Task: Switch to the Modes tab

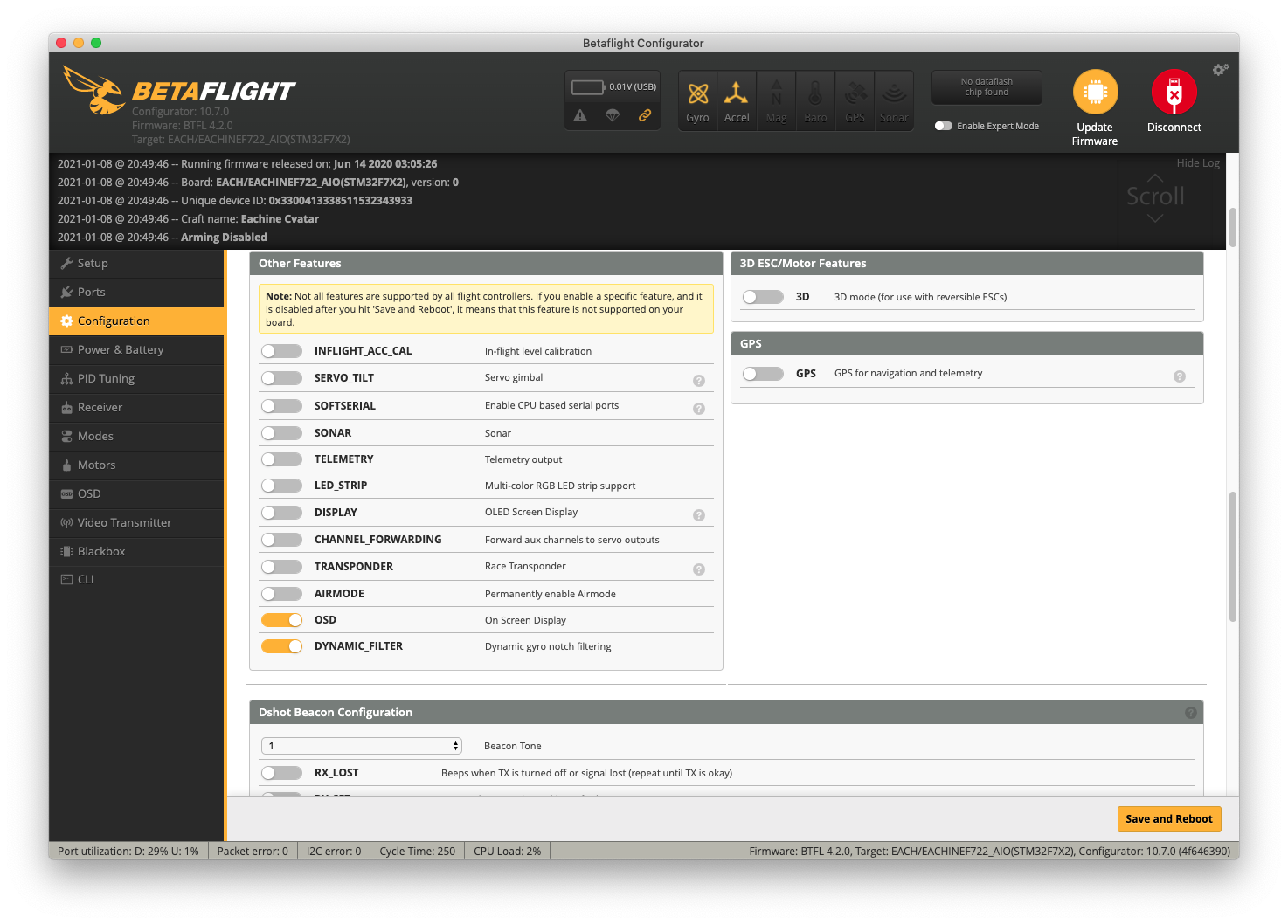Action: [136, 436]
